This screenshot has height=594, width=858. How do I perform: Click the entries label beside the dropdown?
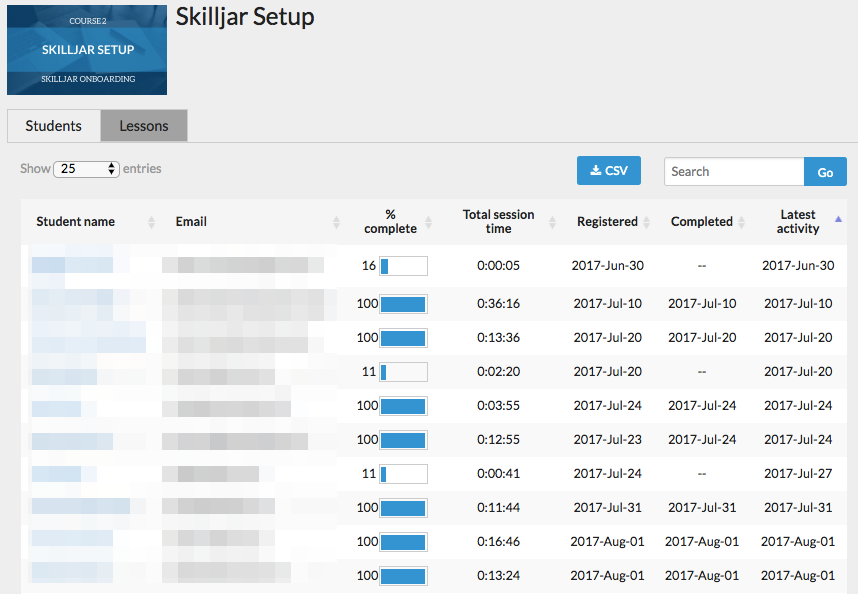[x=142, y=168]
